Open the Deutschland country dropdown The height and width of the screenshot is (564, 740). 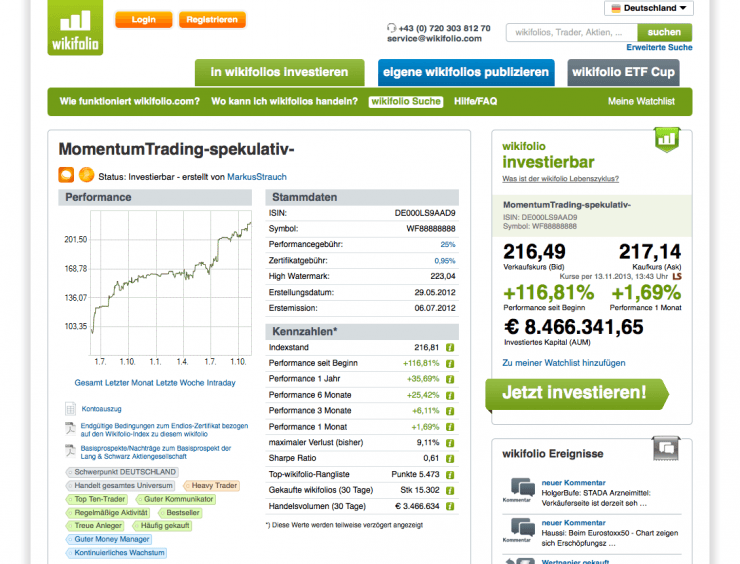pyautogui.click(x=649, y=8)
